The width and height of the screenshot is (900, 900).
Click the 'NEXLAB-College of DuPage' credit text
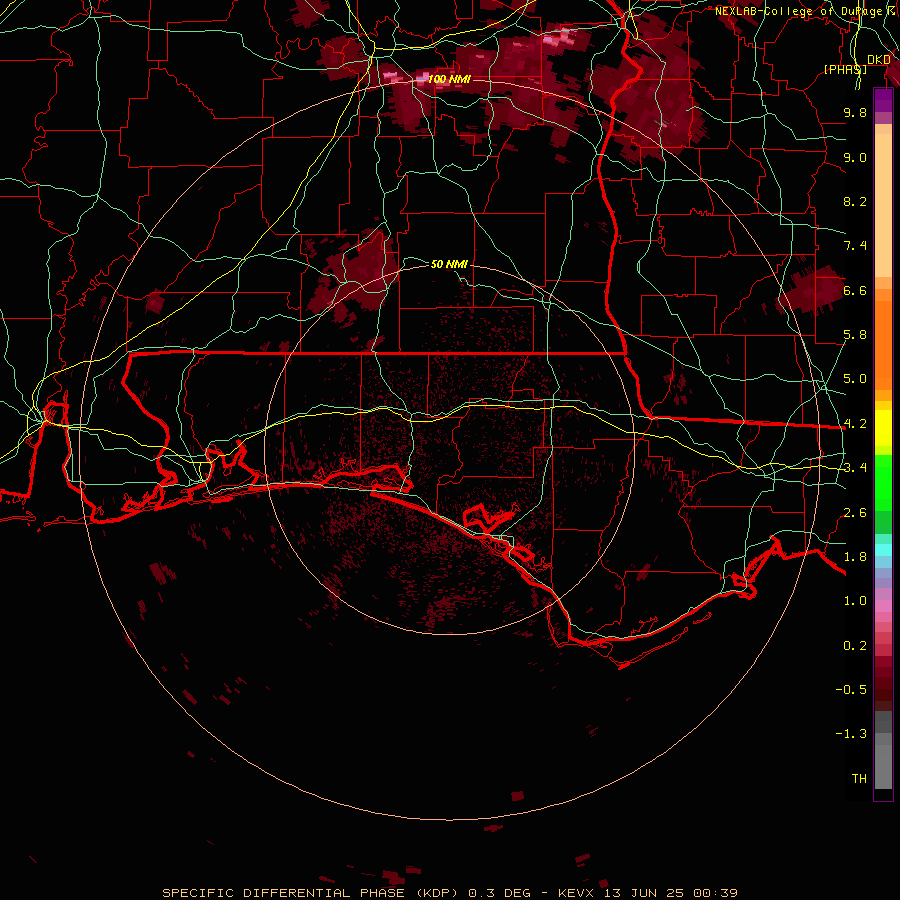[x=799, y=11]
